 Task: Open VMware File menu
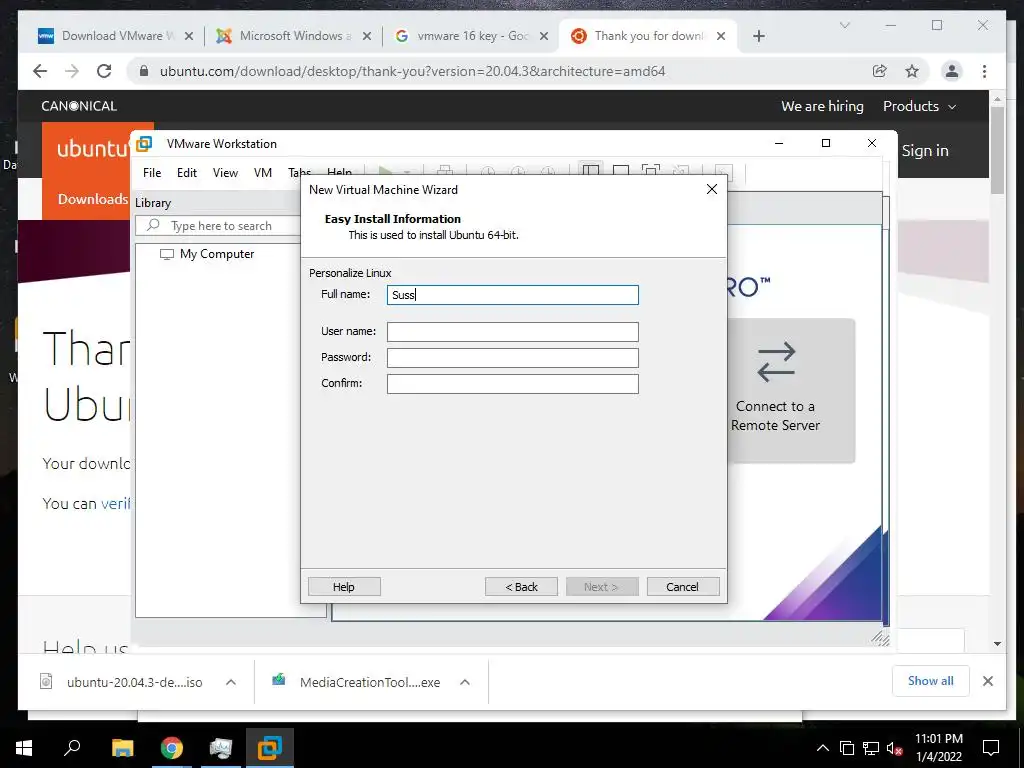[152, 172]
